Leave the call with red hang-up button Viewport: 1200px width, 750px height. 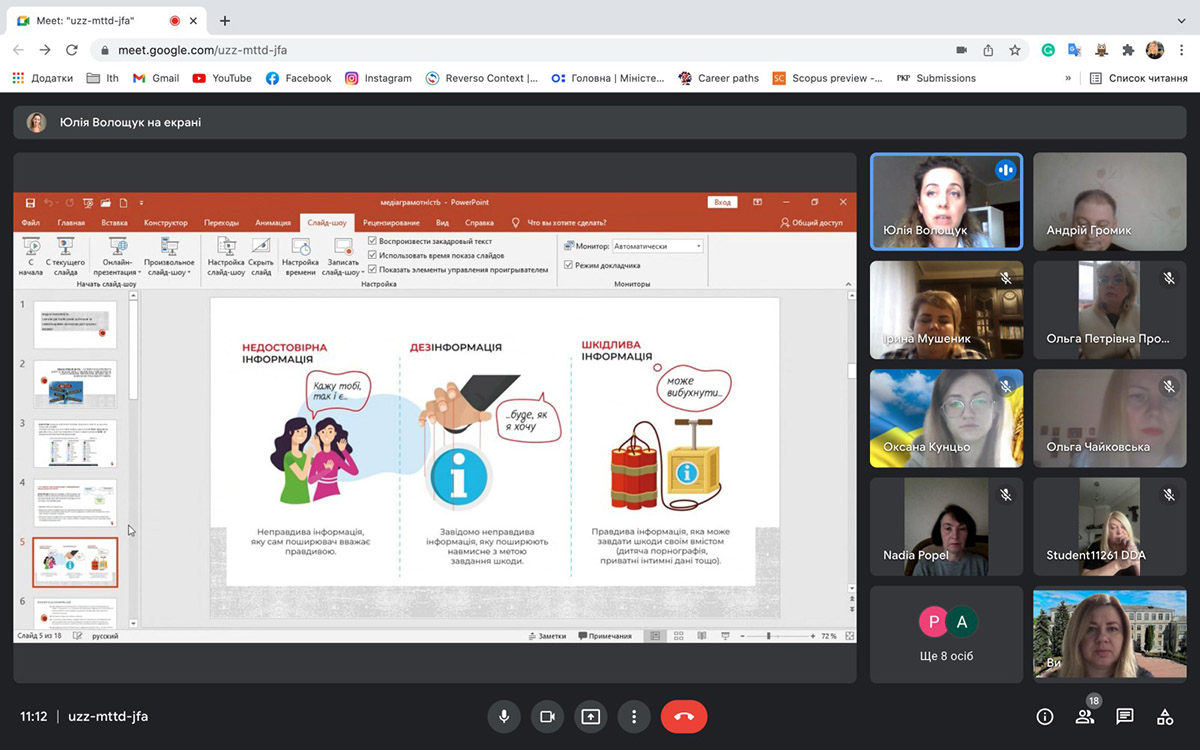pos(684,716)
